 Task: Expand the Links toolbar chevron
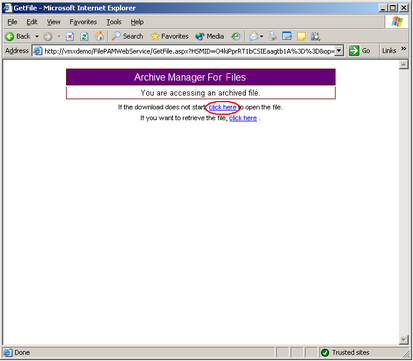404,49
